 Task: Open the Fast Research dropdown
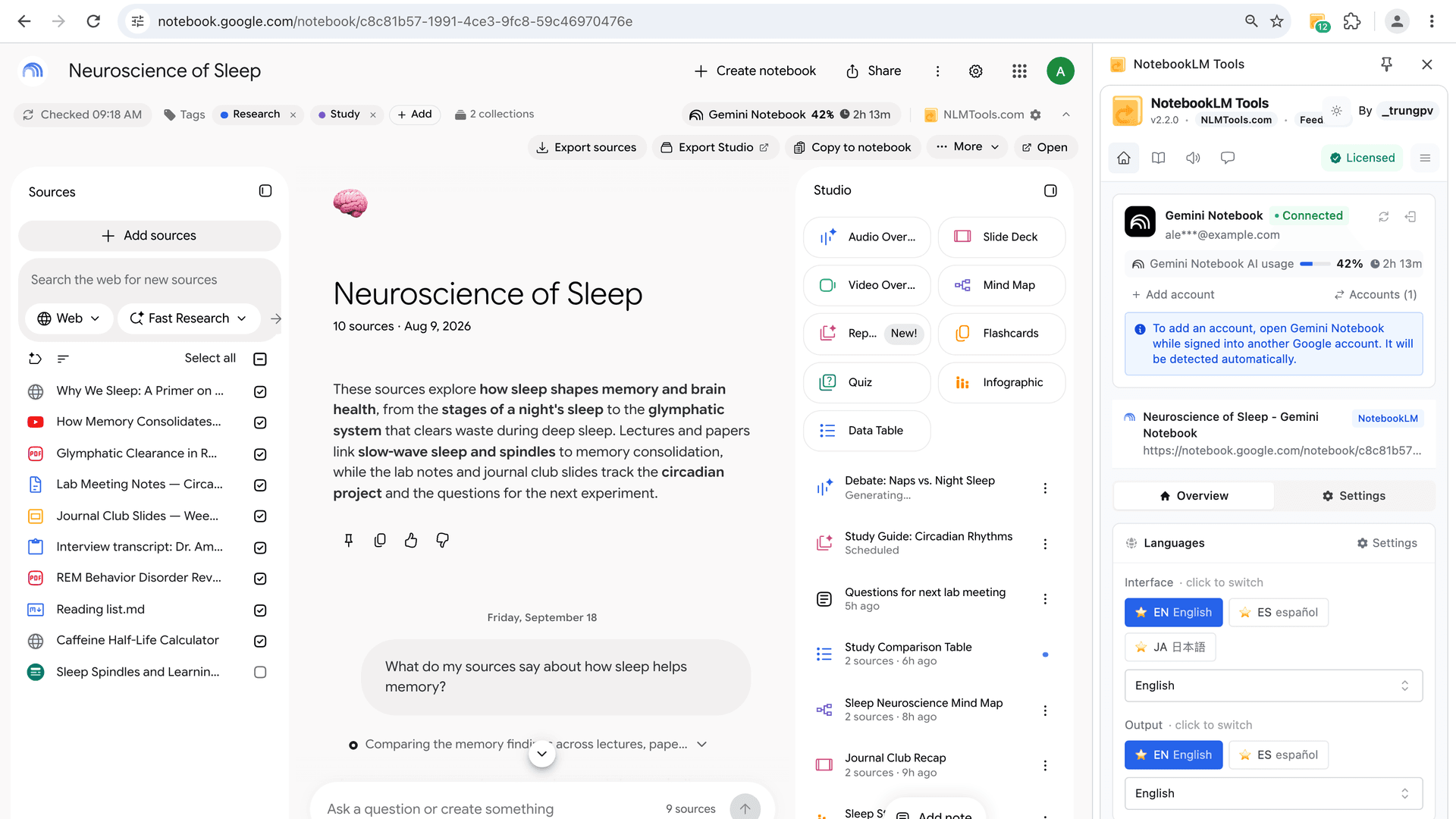pos(189,318)
